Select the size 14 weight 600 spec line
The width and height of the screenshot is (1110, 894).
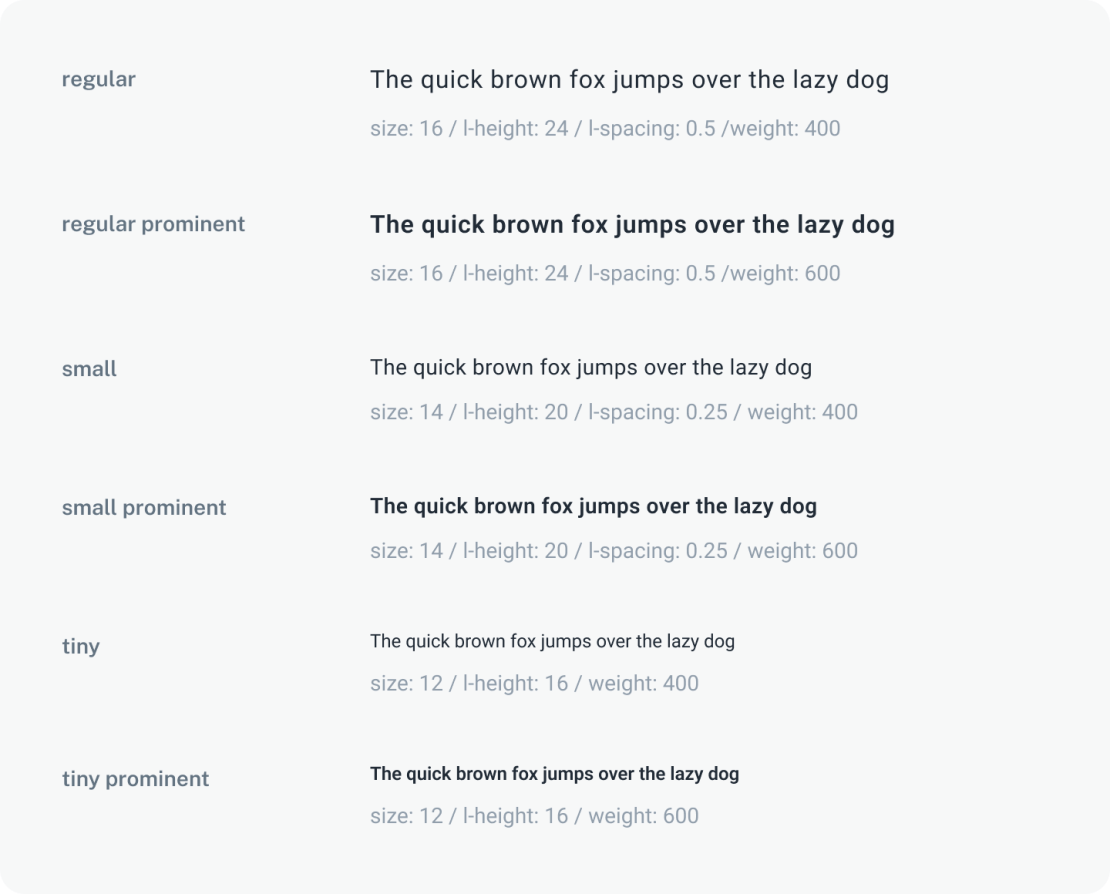613,551
